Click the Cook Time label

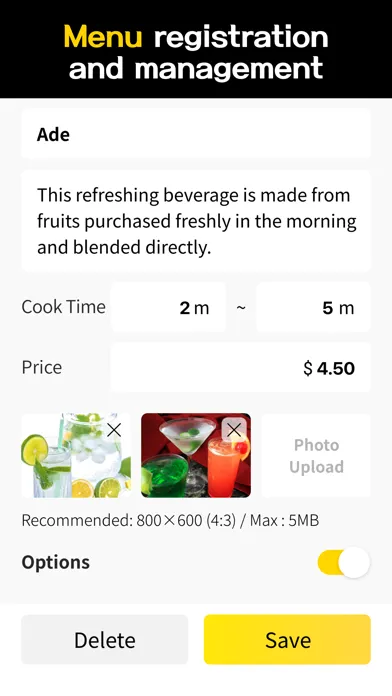[63, 307]
